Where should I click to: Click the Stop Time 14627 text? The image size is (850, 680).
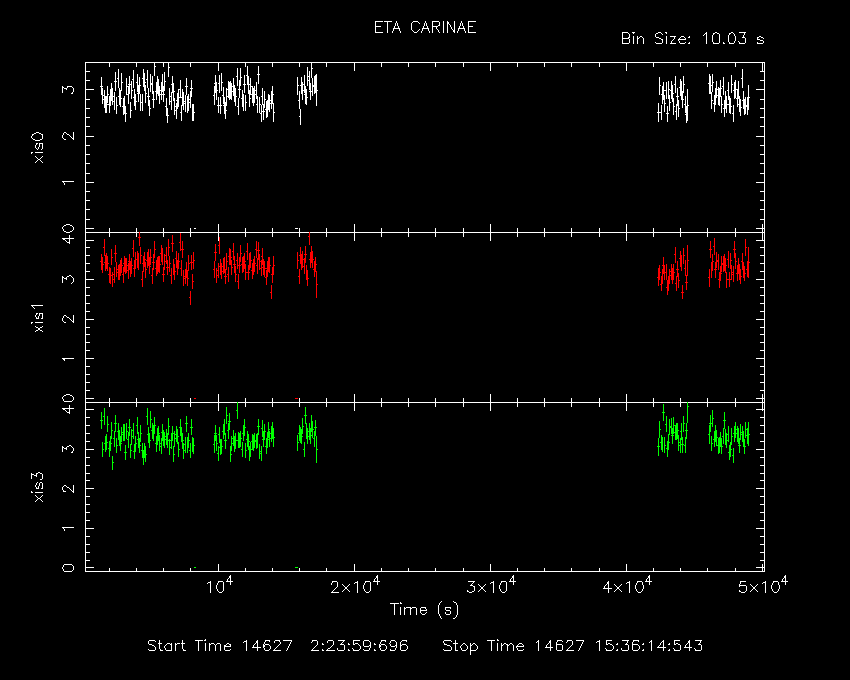[513, 646]
